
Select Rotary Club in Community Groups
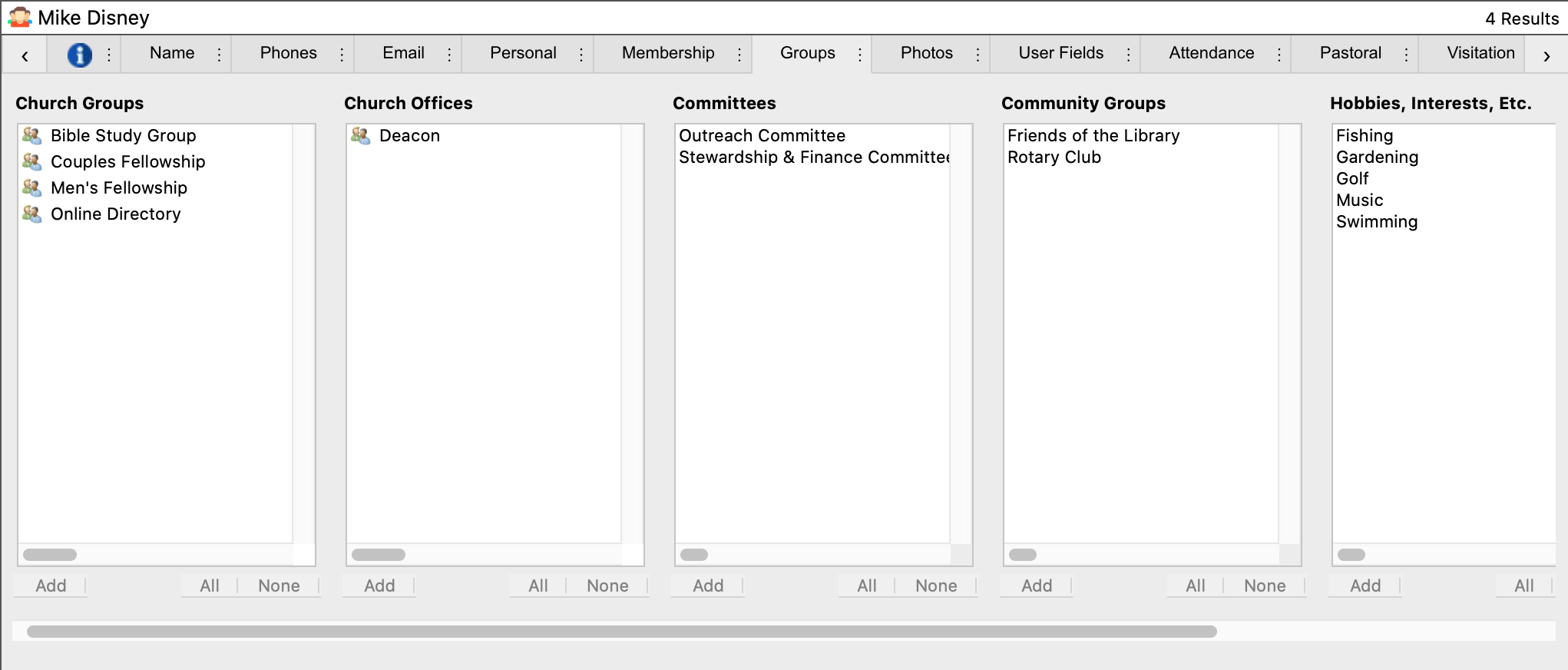(x=1054, y=158)
